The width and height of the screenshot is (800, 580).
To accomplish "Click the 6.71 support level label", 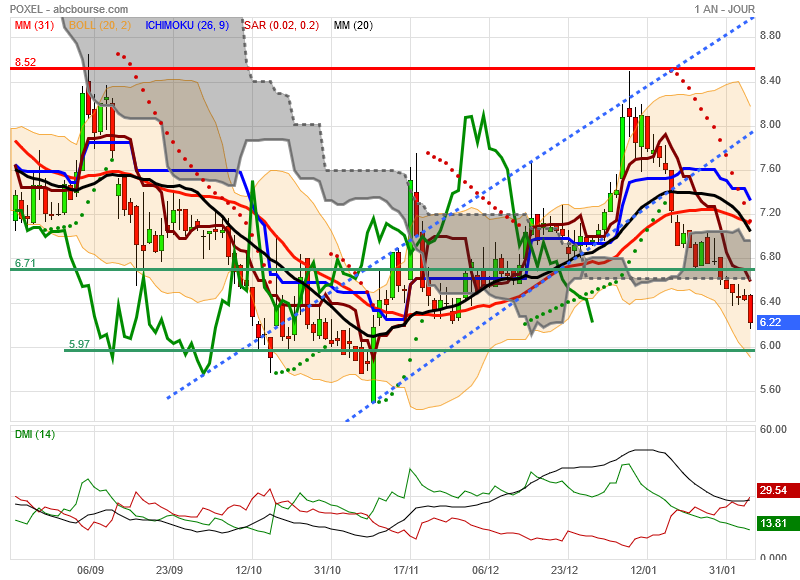I will [25, 263].
